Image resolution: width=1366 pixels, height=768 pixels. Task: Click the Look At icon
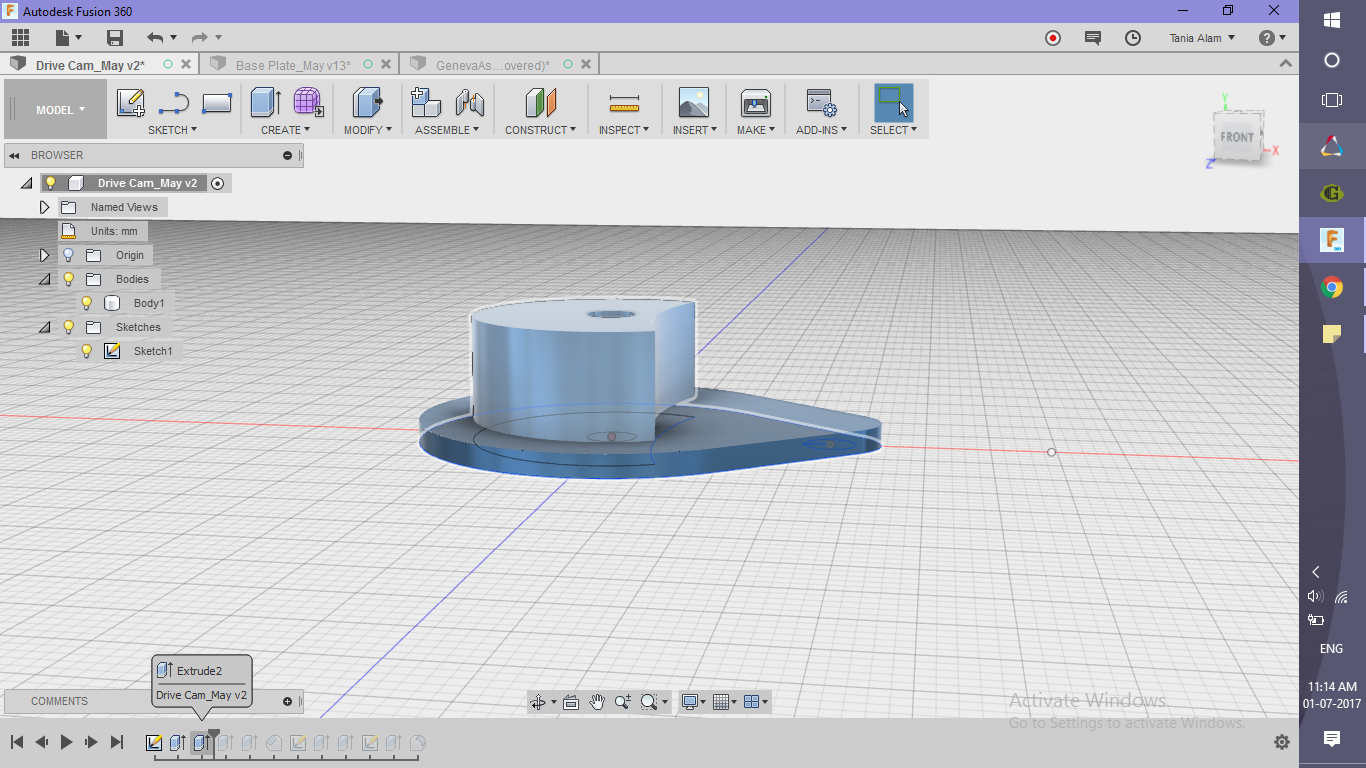[x=571, y=702]
